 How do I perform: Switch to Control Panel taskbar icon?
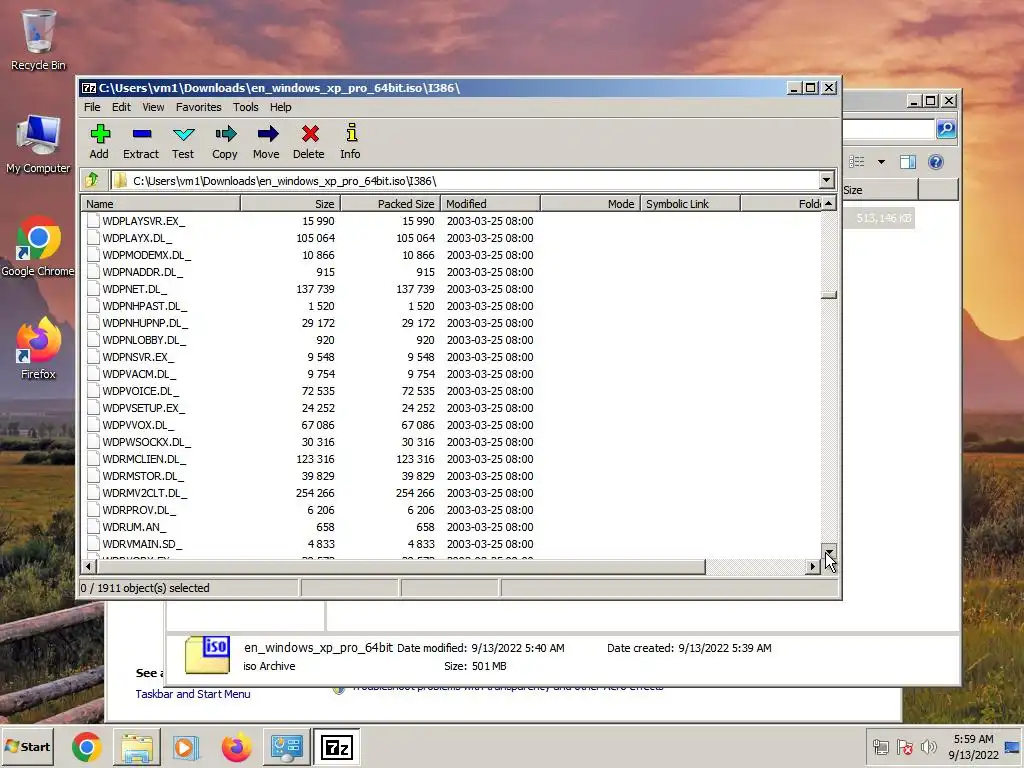[x=286, y=747]
